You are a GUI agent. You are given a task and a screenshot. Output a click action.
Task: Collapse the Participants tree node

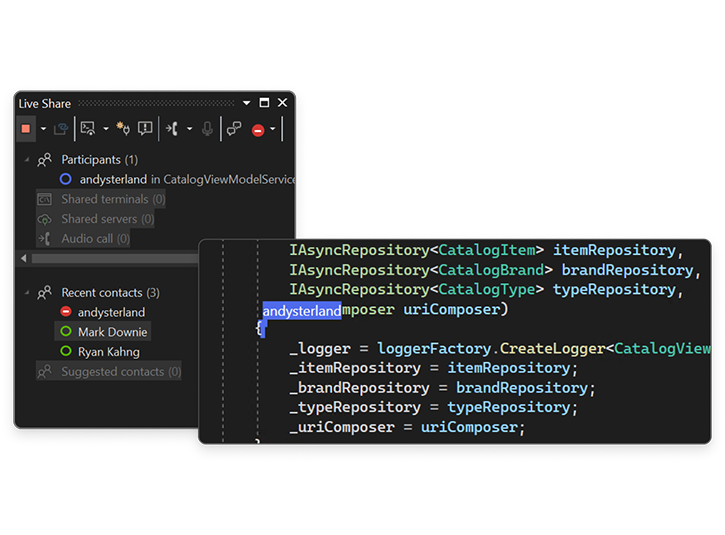(x=27, y=160)
